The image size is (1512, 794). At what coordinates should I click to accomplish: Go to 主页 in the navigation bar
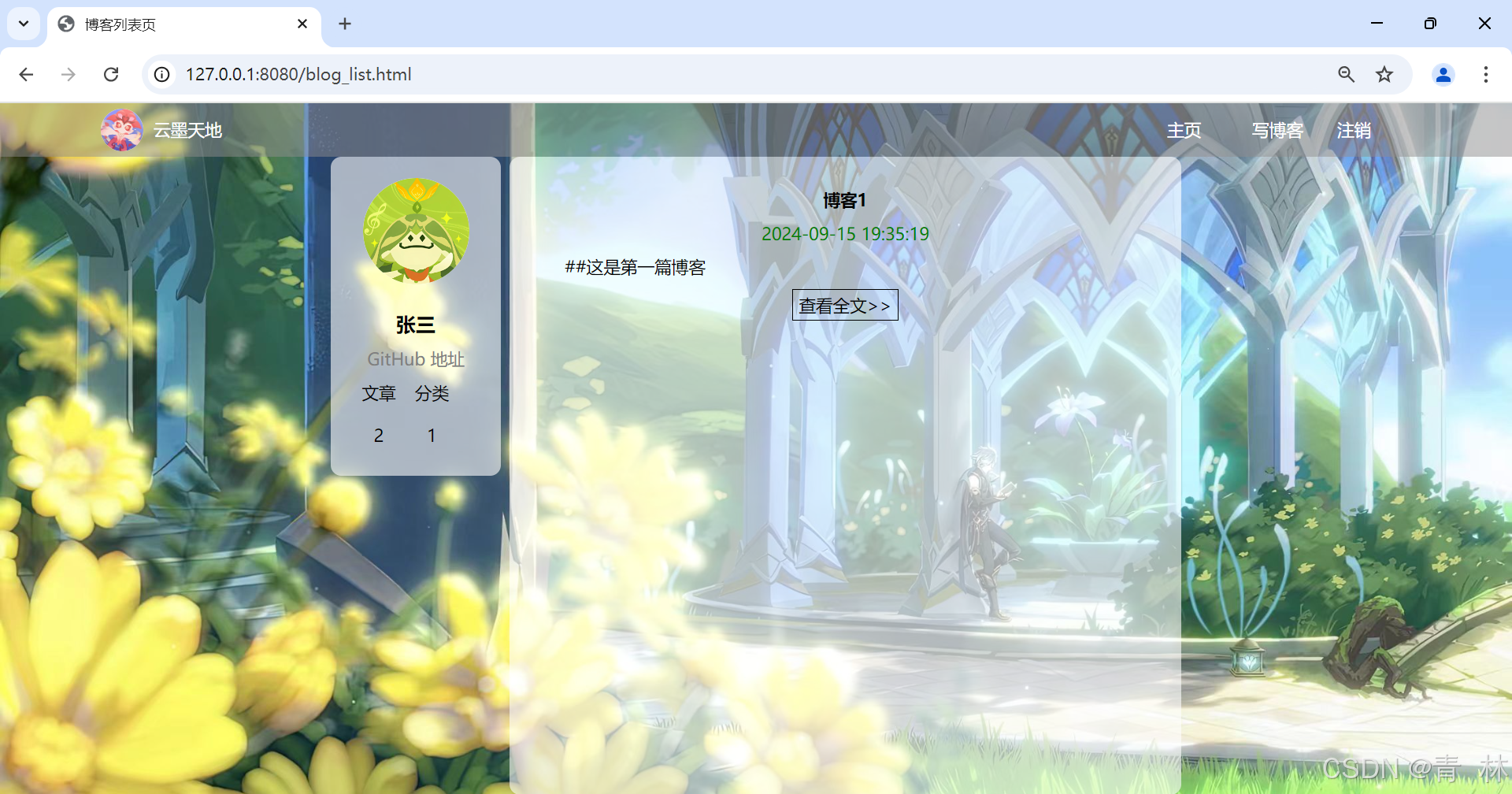pyautogui.click(x=1184, y=130)
